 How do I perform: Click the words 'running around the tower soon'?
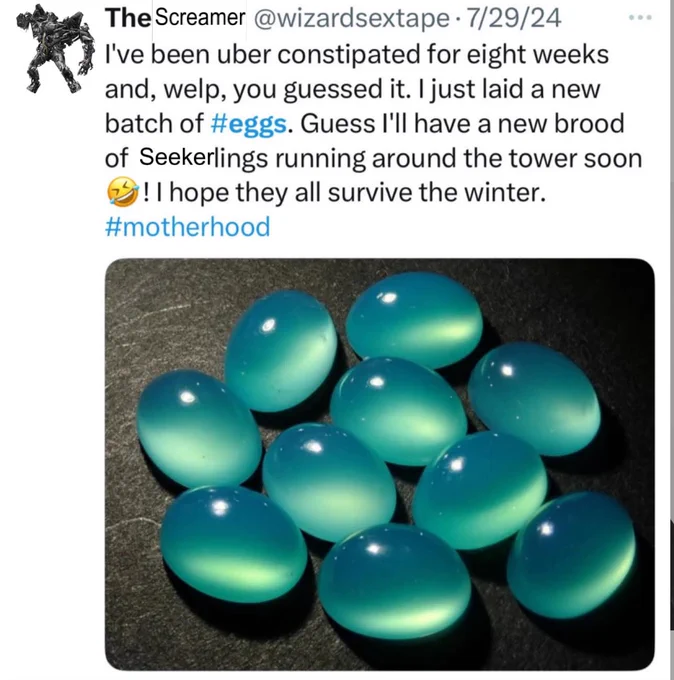458,158
